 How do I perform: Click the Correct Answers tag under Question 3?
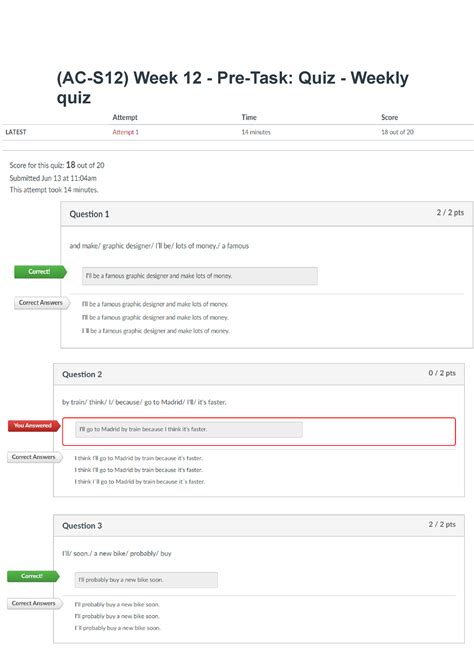click(x=34, y=603)
